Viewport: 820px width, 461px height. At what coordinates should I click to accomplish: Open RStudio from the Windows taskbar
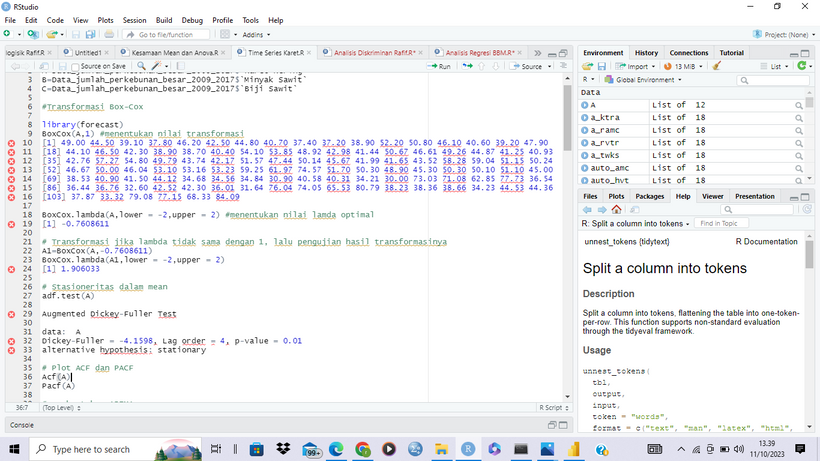(468, 450)
